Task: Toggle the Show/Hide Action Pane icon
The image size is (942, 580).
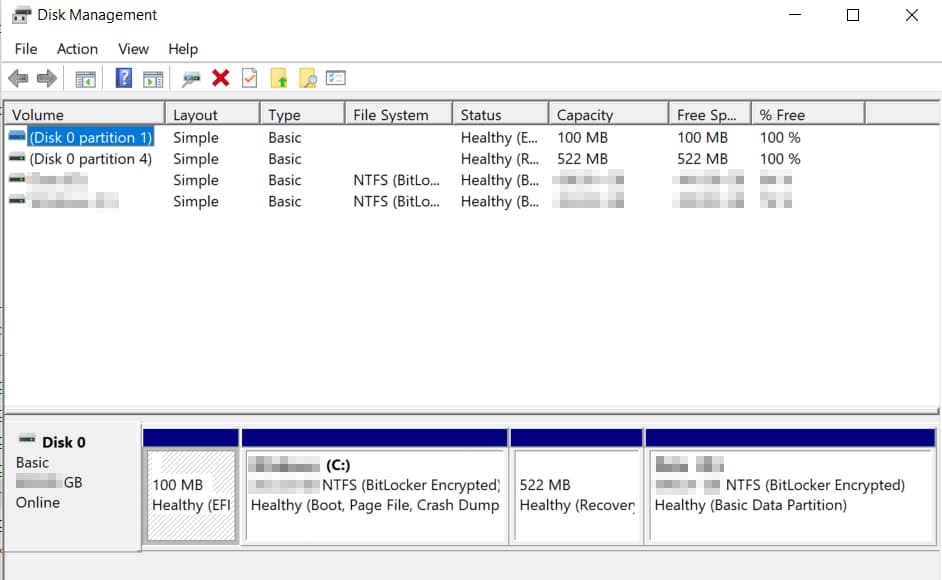Action: [x=153, y=78]
